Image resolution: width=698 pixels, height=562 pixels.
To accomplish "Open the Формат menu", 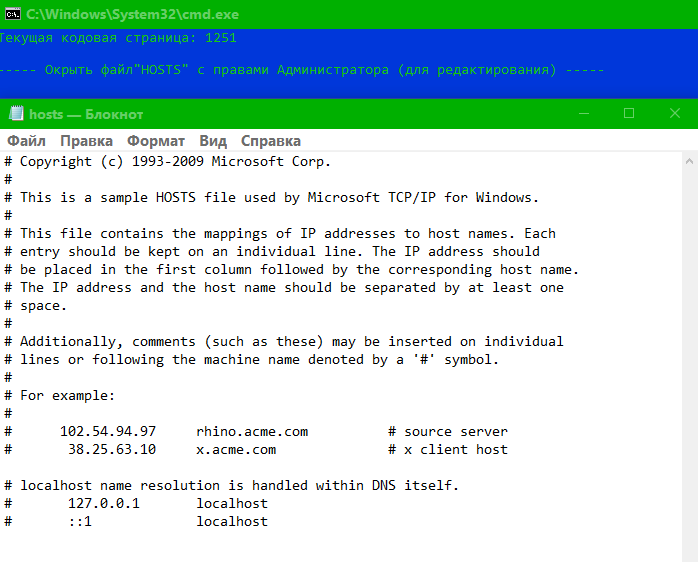I will pos(156,141).
